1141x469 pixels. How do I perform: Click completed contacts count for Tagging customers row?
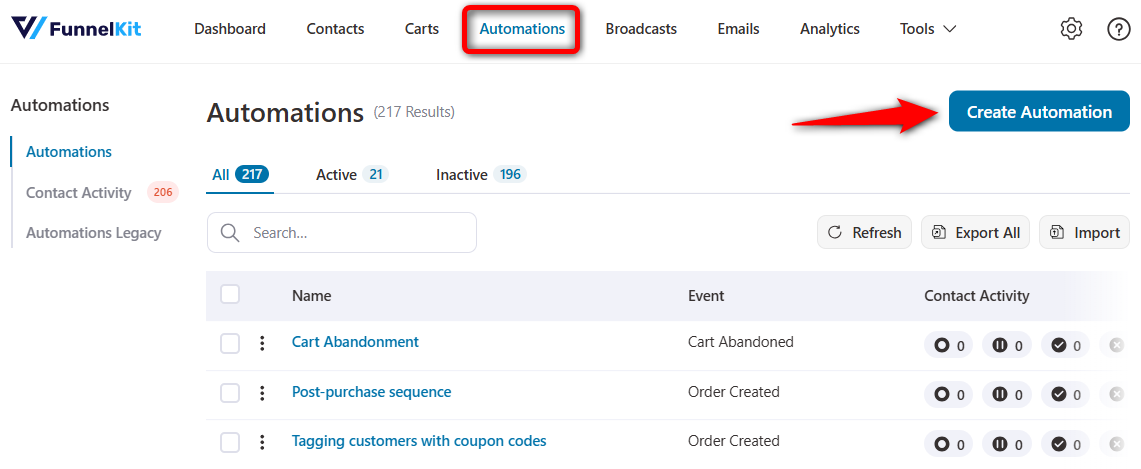pyautogui.click(x=1065, y=444)
